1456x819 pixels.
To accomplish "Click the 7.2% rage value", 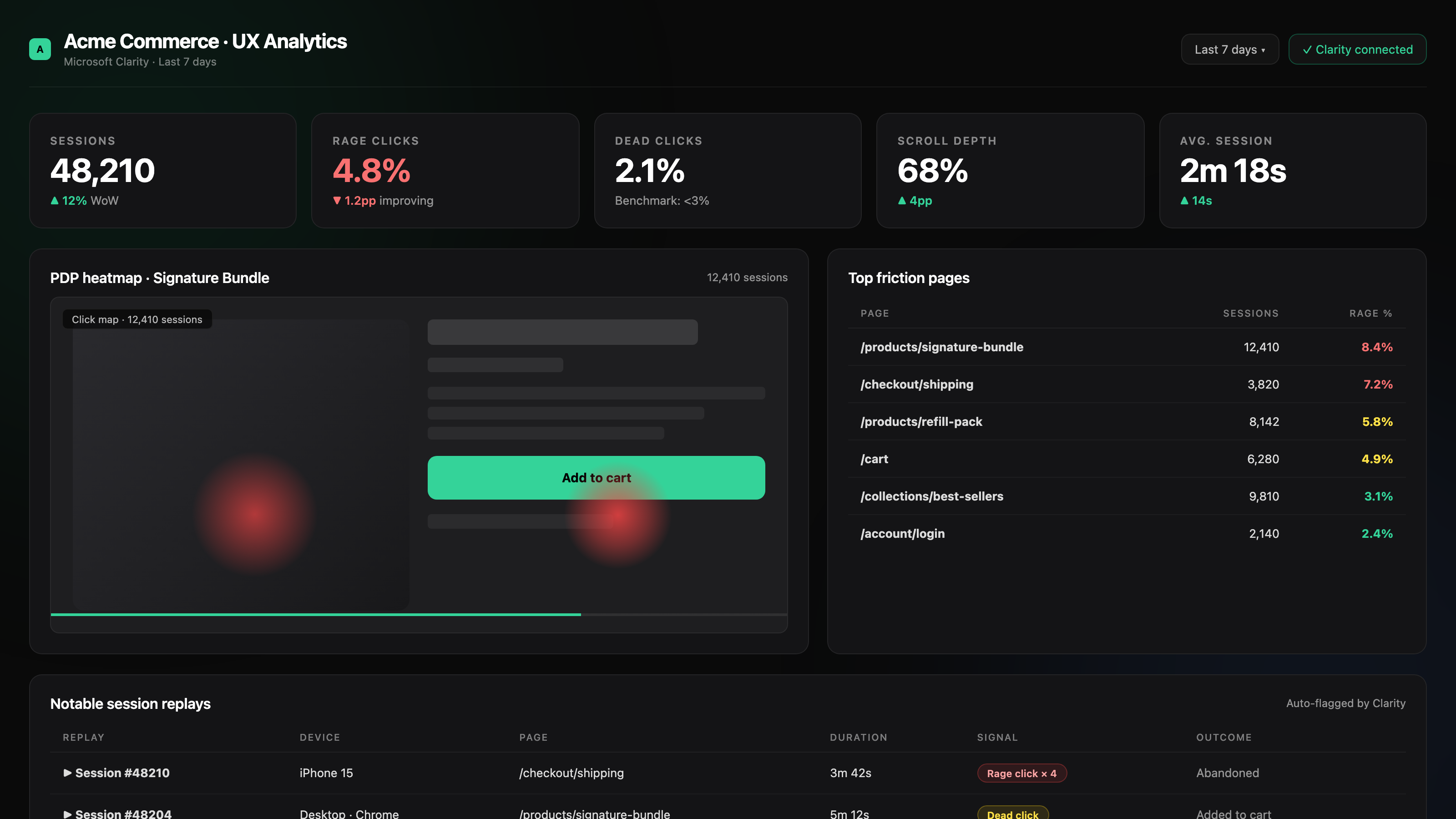I will (1378, 384).
